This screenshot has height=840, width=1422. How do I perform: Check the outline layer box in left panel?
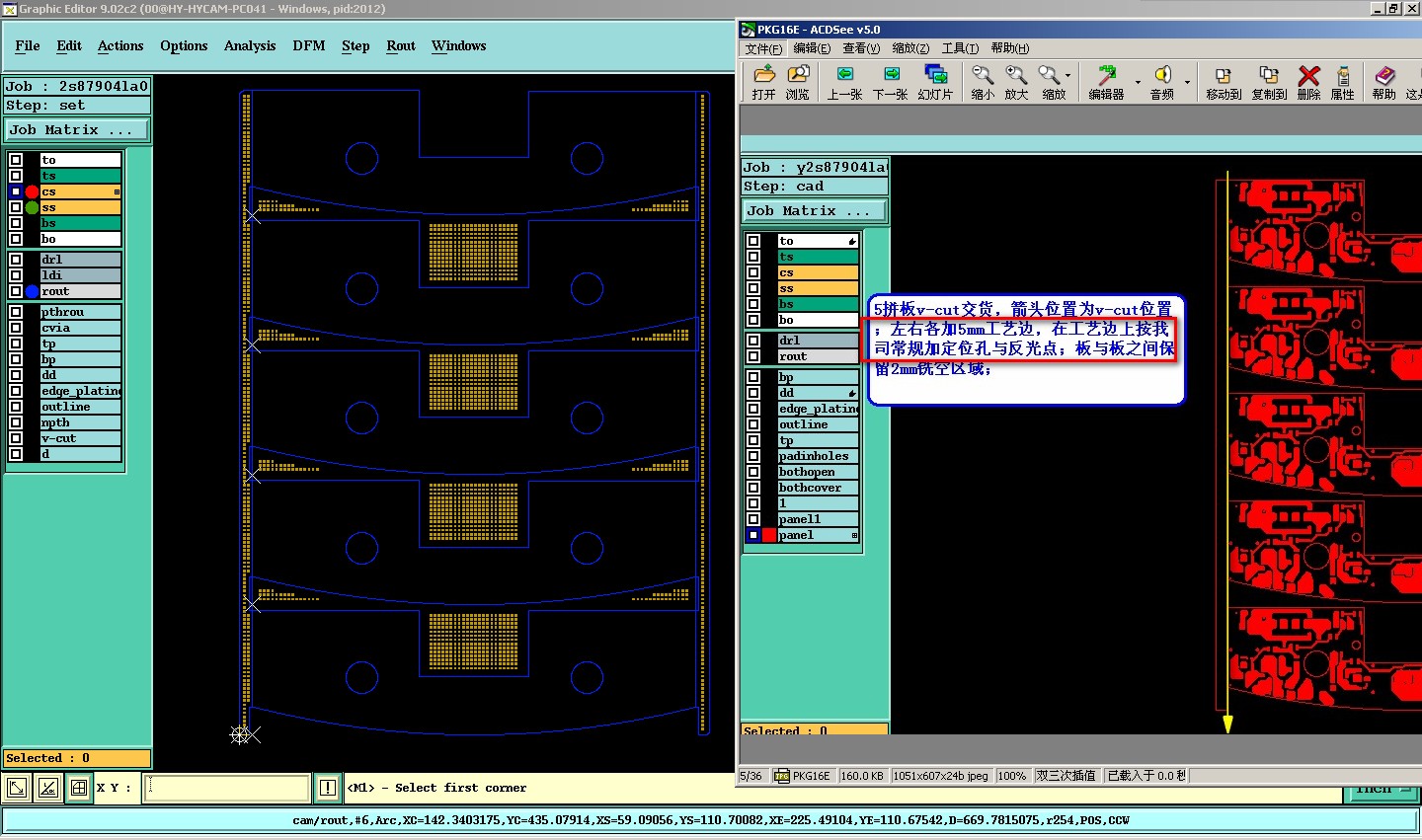coord(16,407)
